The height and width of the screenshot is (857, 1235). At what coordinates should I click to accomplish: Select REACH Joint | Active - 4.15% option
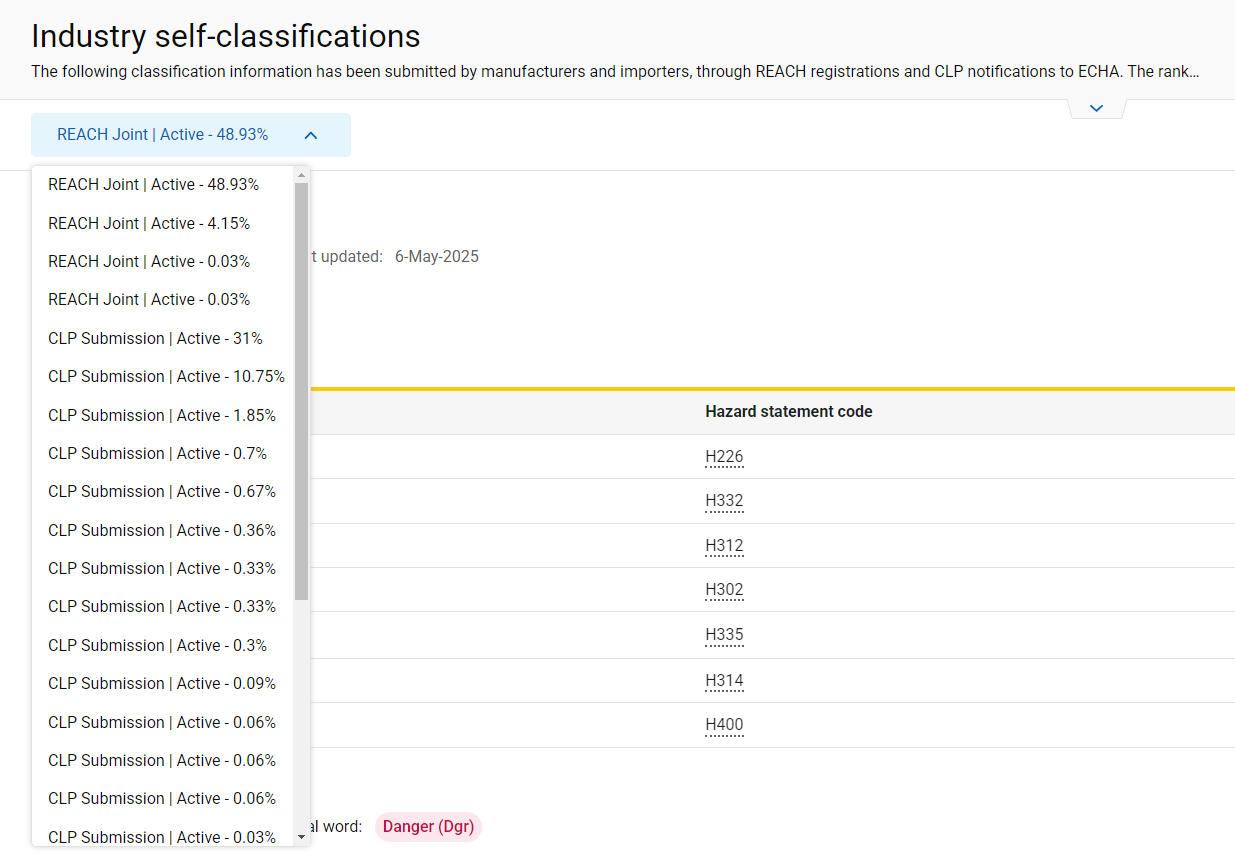[149, 223]
